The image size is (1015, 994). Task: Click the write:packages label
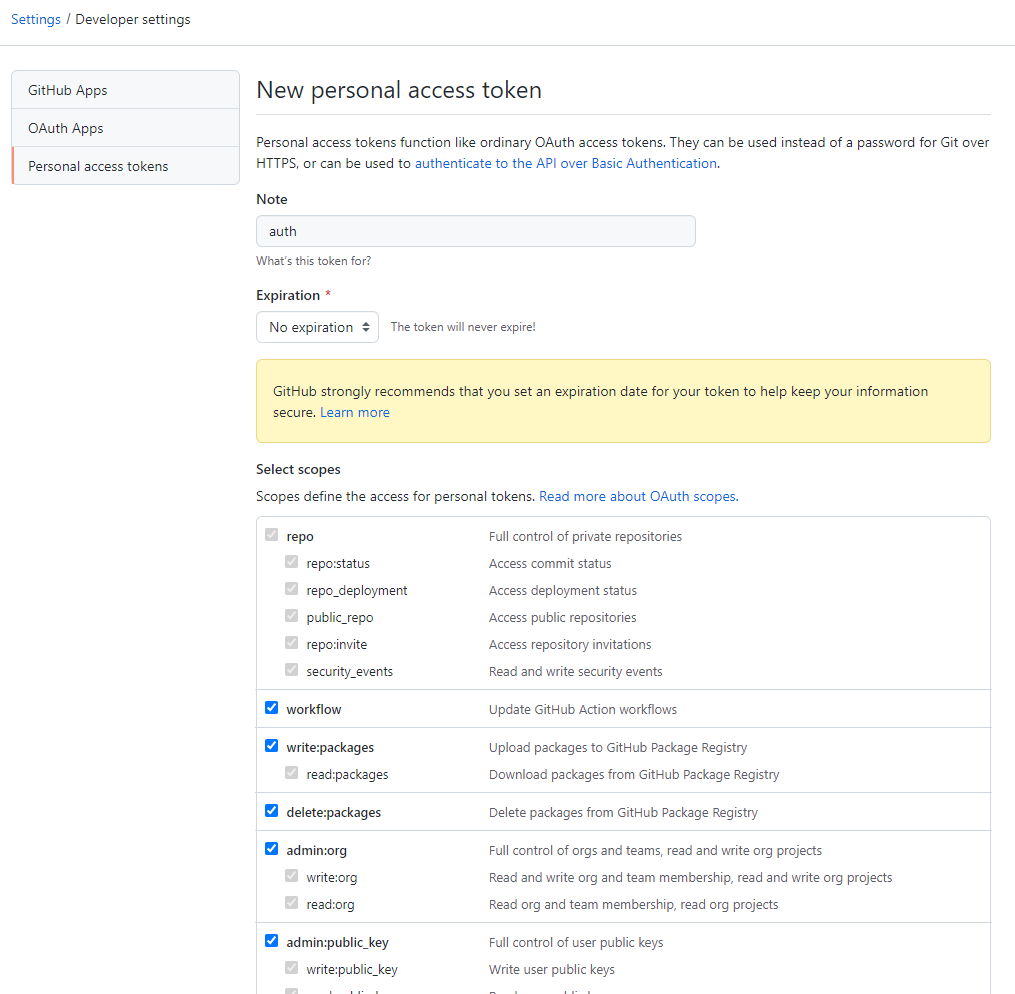point(330,747)
